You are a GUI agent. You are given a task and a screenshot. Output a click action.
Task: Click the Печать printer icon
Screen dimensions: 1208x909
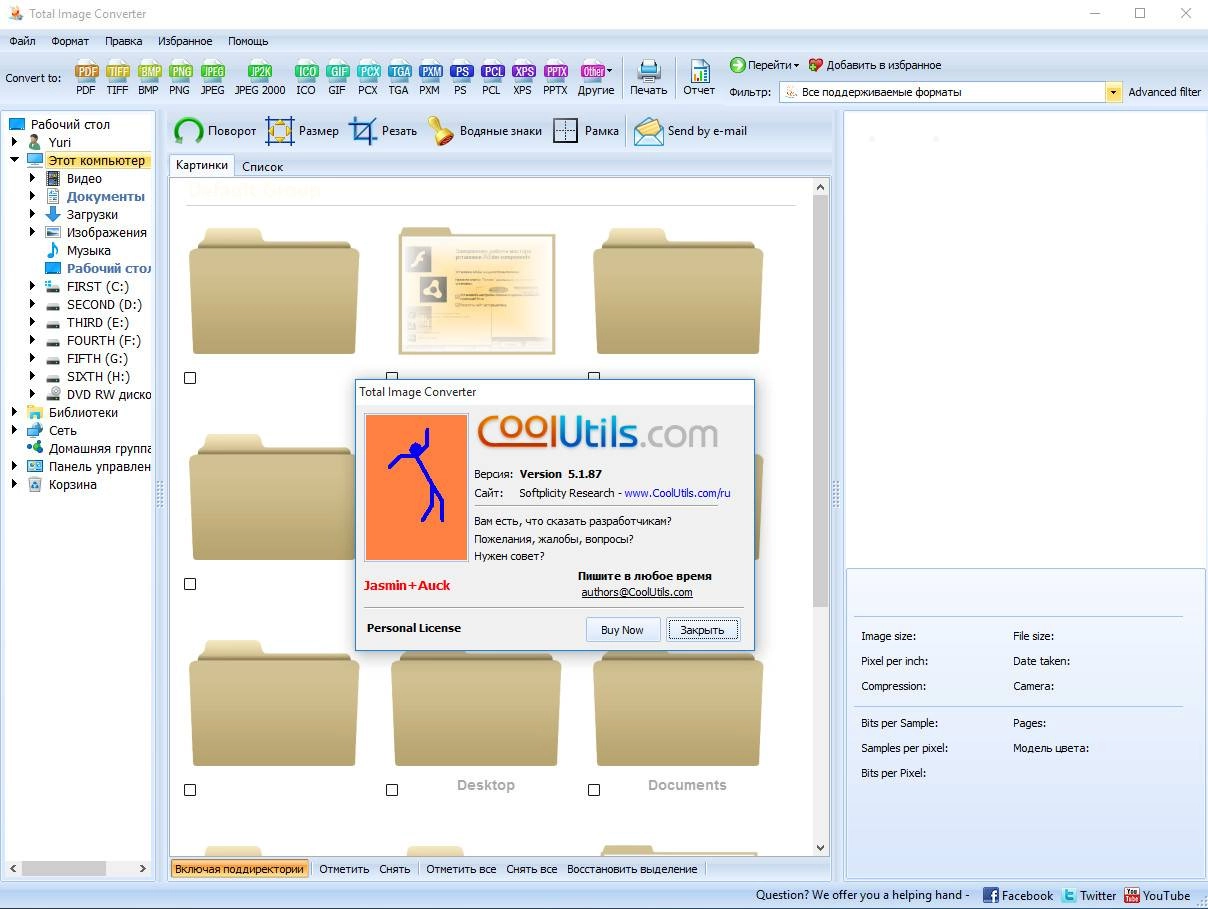pos(648,78)
